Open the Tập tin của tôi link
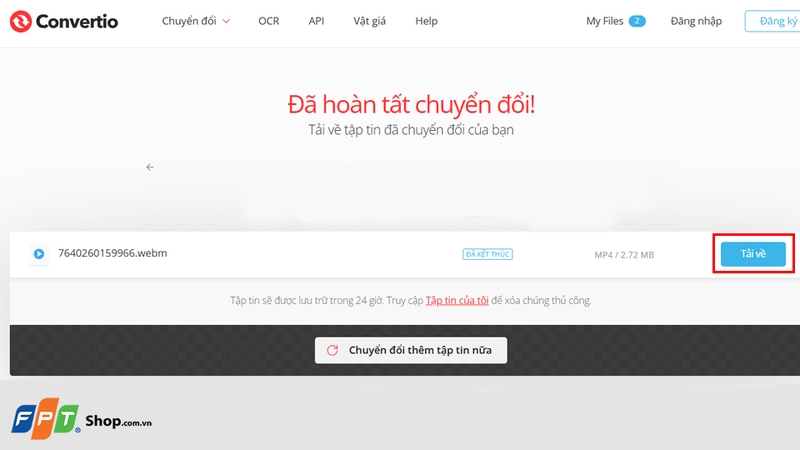Screen dimensions: 800x450 457,301
